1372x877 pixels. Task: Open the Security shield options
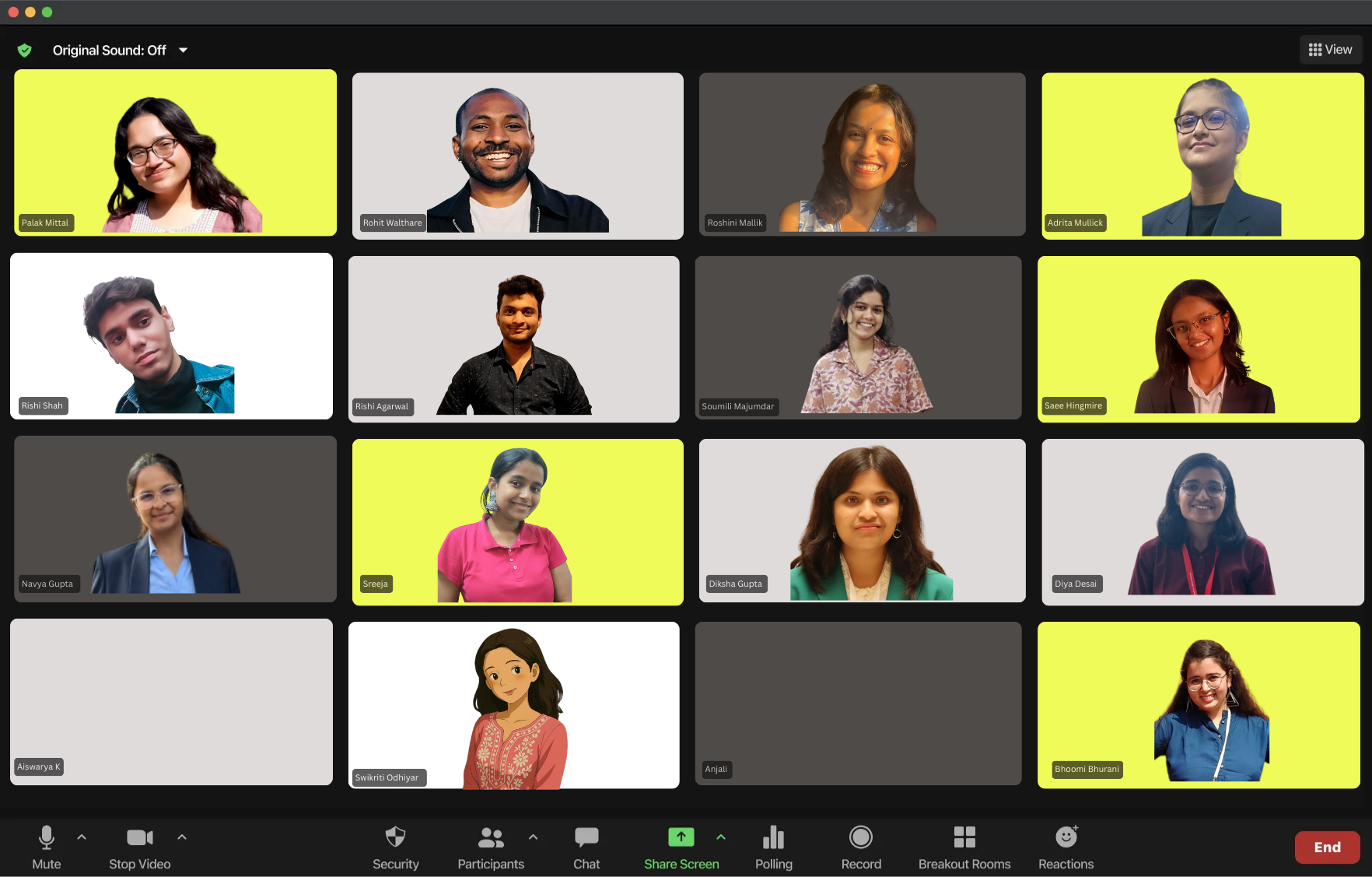click(x=395, y=847)
